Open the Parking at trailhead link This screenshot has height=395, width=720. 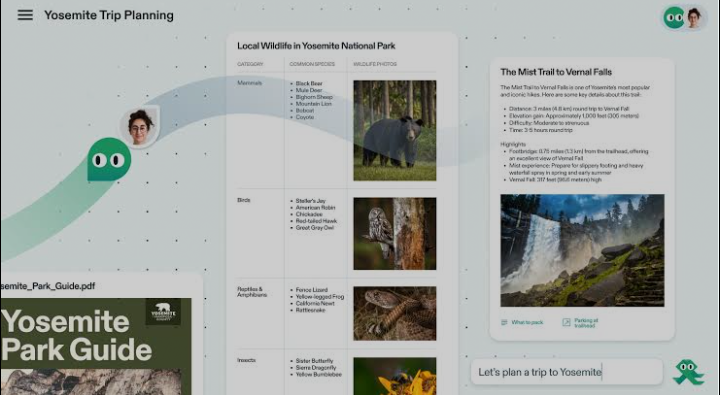point(585,323)
